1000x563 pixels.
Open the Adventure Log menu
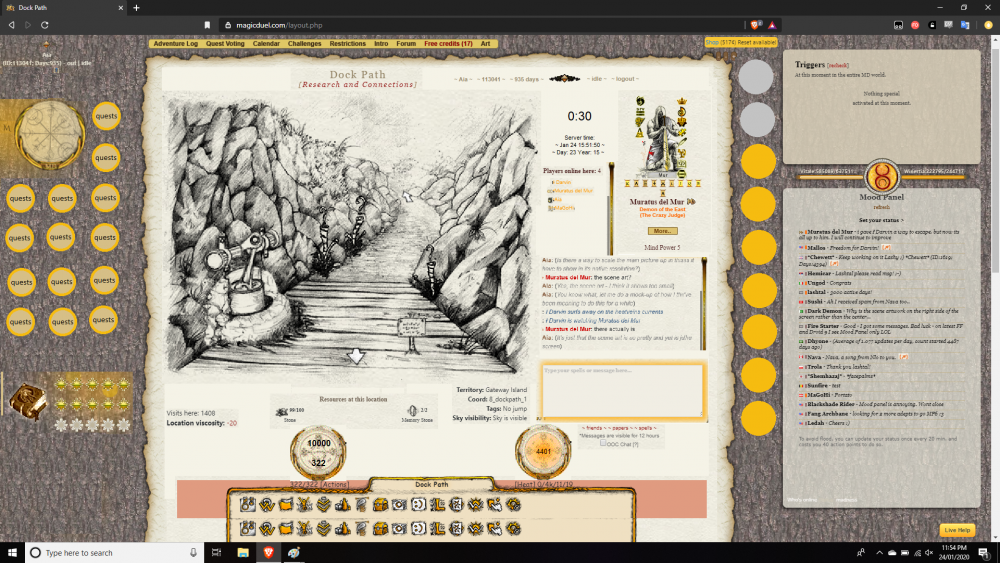point(176,44)
